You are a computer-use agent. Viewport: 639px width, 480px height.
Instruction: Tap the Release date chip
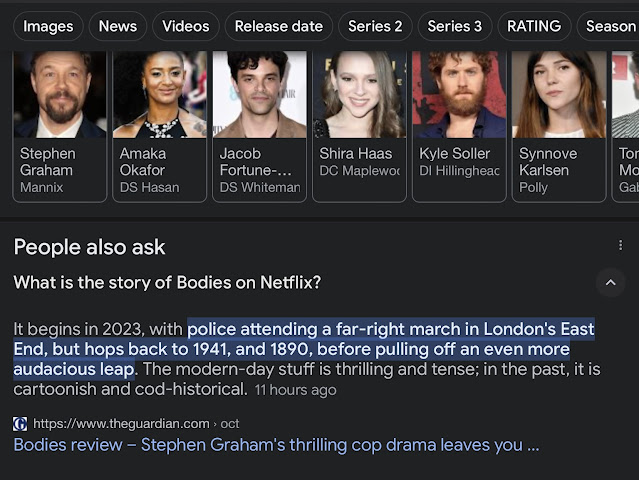point(279,26)
